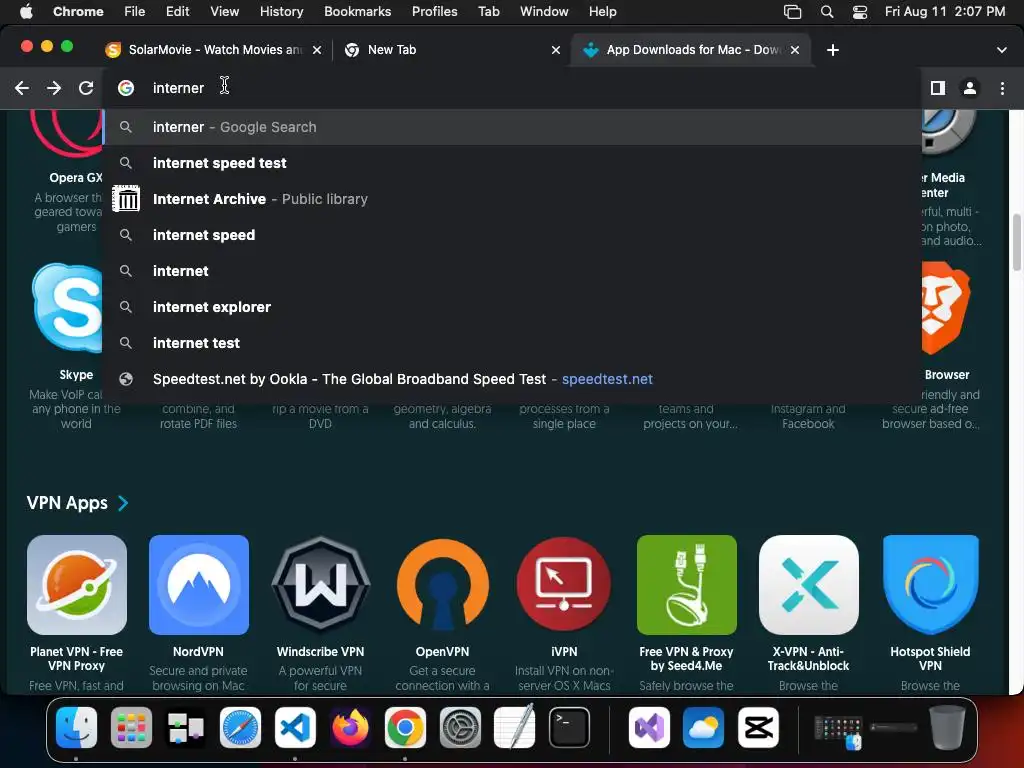
Task: Open Brave Browser app icon
Action: coord(946,307)
